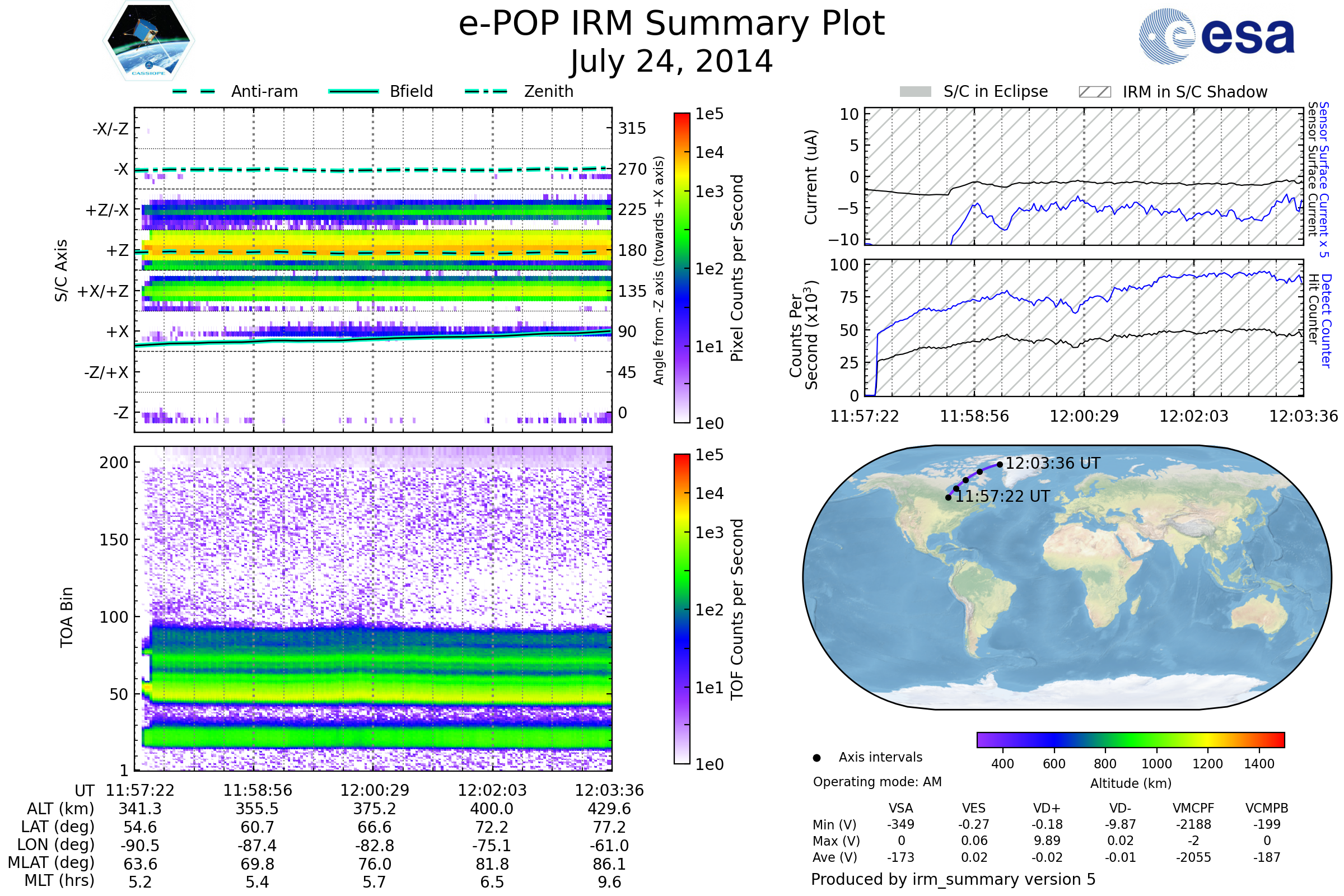Click the IRM in S/C Shadow hatched swatch
Viewport: 1344px width, 896px height.
pyautogui.click(x=1094, y=92)
